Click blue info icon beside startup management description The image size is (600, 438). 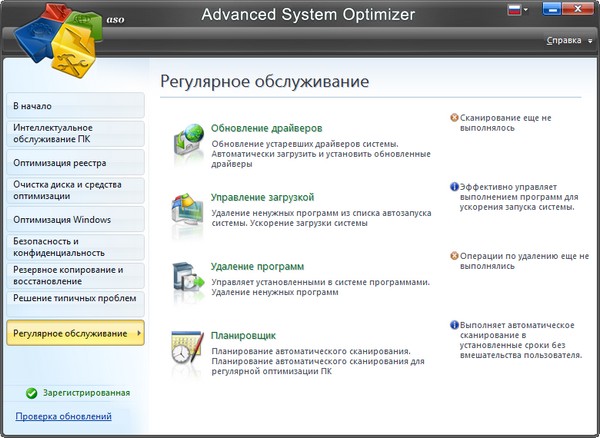(454, 186)
